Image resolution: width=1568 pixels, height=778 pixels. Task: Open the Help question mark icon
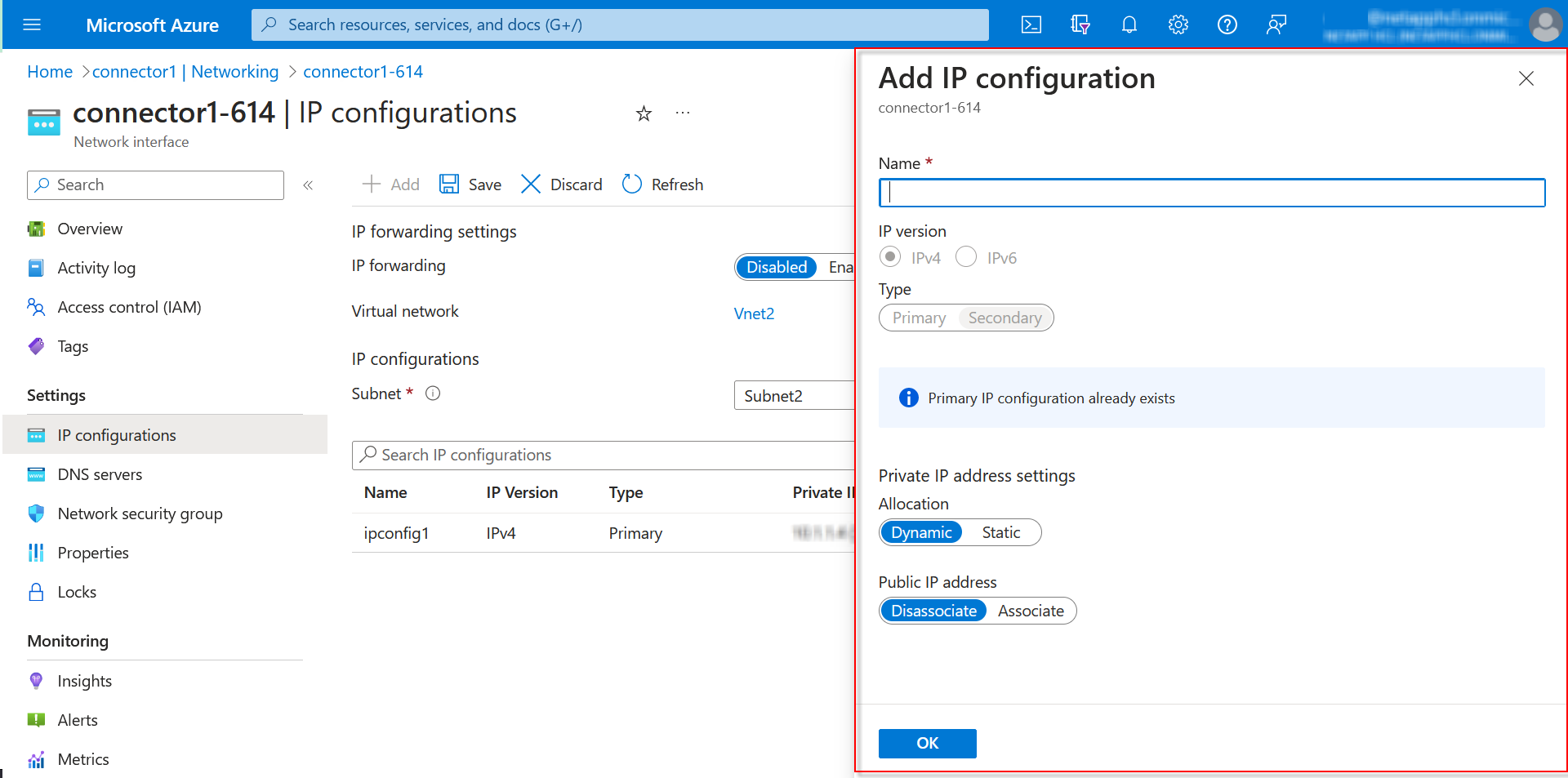[x=1227, y=24]
